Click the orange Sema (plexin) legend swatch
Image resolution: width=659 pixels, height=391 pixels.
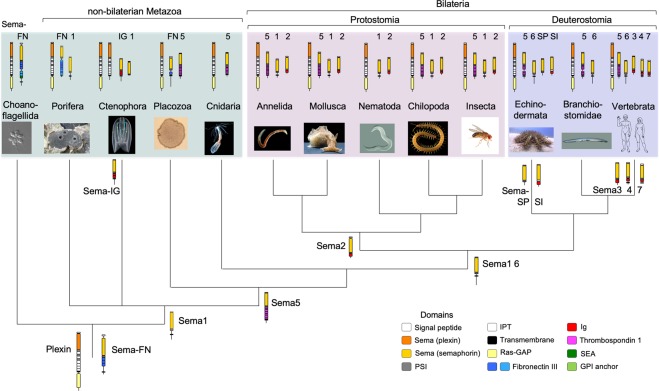[406, 341]
